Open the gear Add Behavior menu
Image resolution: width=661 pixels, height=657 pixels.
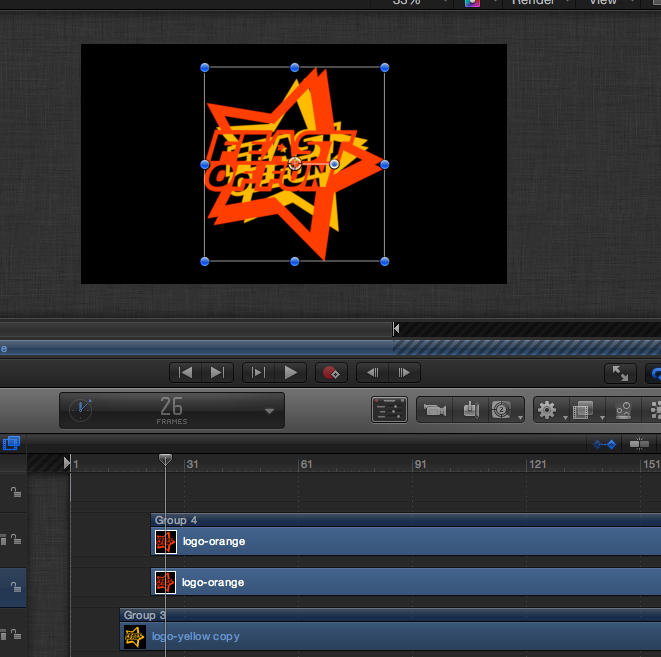point(547,410)
